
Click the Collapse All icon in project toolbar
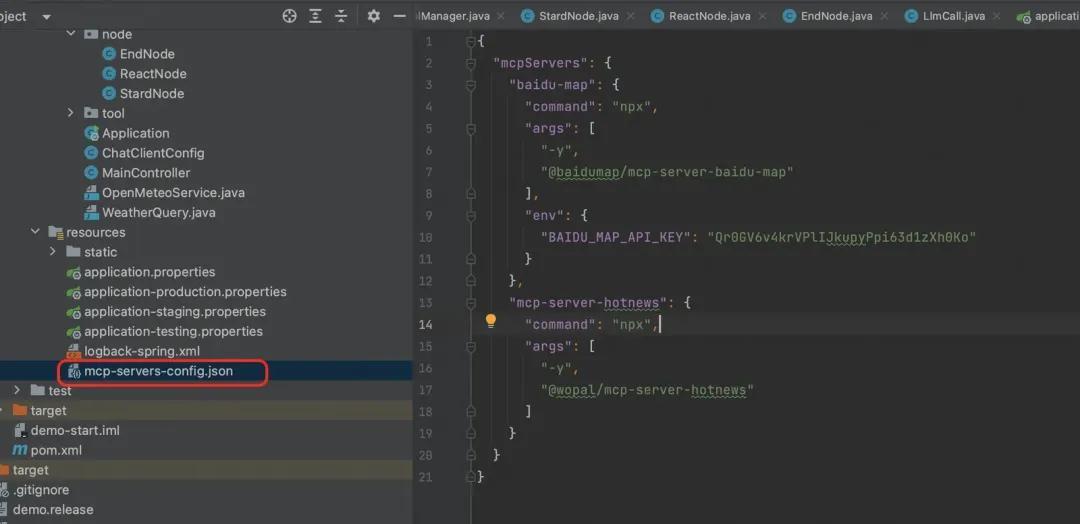341,16
